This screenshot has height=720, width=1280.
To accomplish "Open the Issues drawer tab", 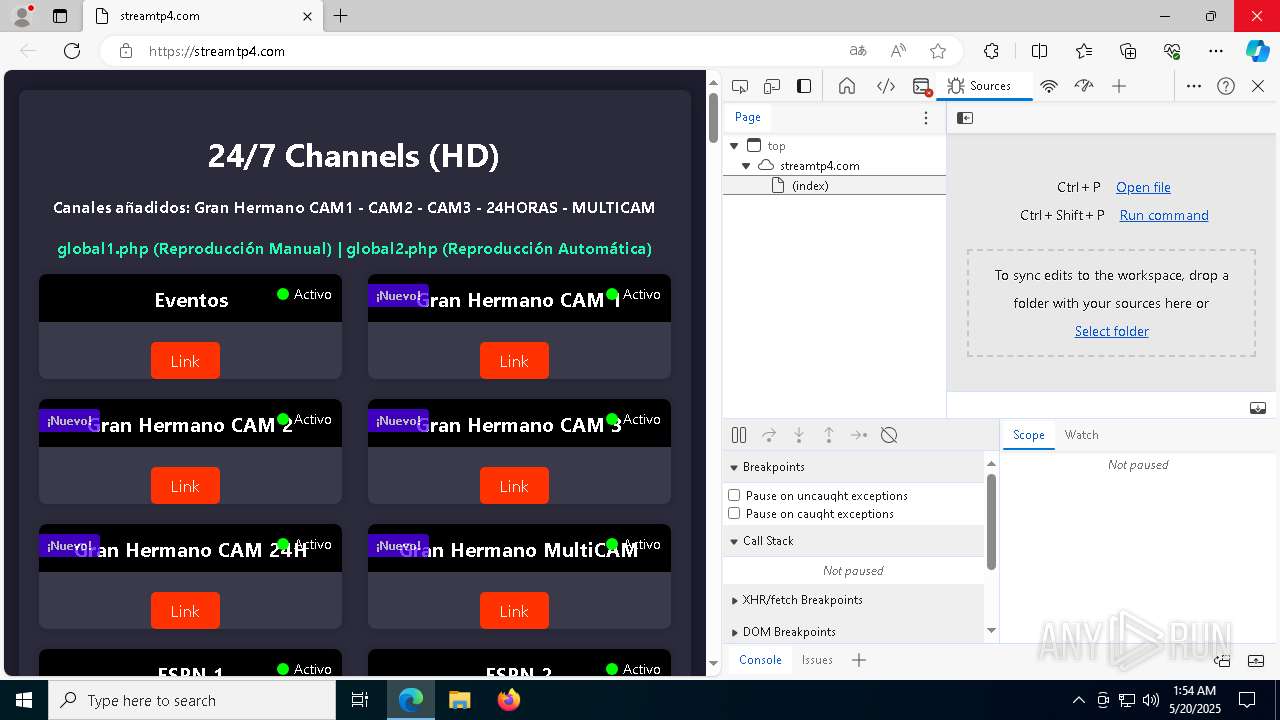I will coord(817,660).
